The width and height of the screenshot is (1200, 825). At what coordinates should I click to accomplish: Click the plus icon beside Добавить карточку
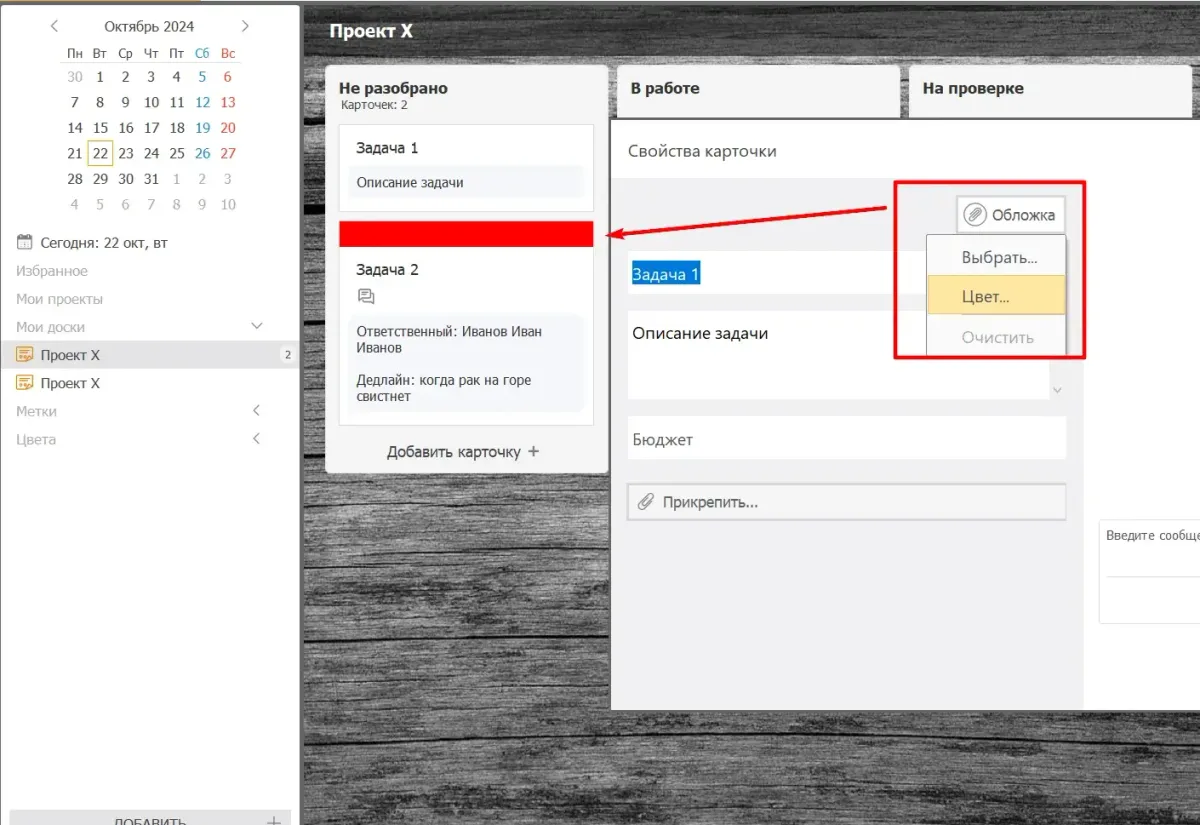[x=533, y=452]
